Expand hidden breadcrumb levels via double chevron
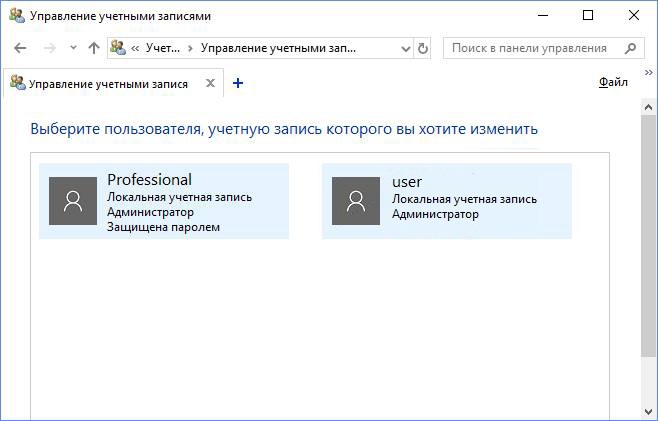Image resolution: width=658 pixels, height=421 pixels. pos(135,49)
